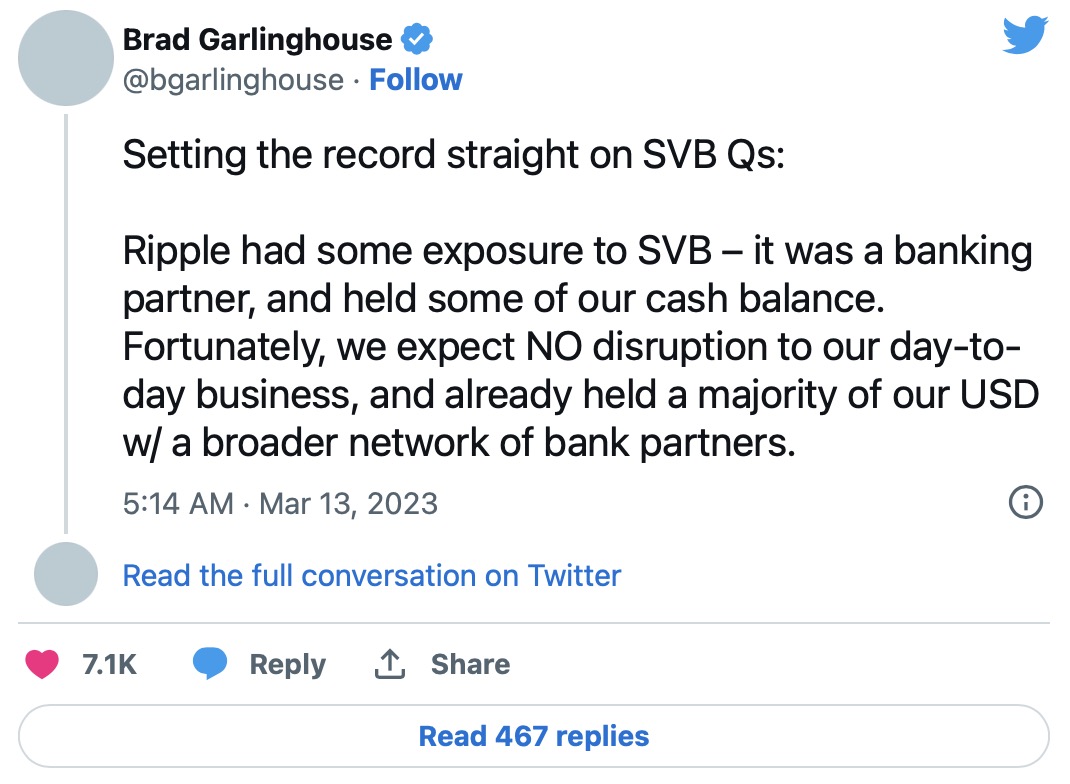Screen dimensions: 1070x784
Task: Open the Brad Garlinghouse display name
Action: [258, 40]
